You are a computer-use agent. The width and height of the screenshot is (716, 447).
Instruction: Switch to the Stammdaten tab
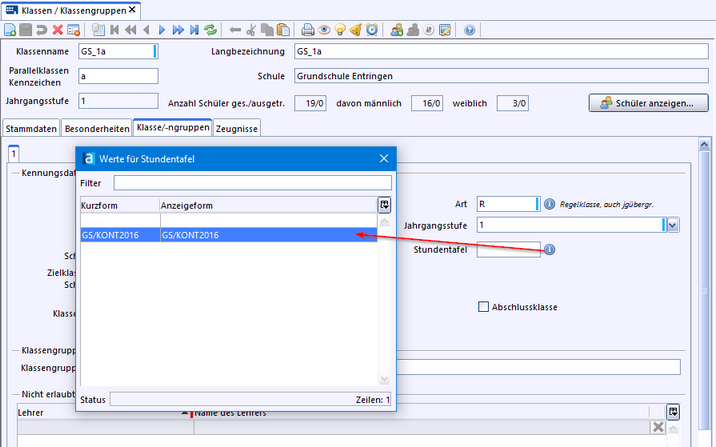[x=31, y=128]
